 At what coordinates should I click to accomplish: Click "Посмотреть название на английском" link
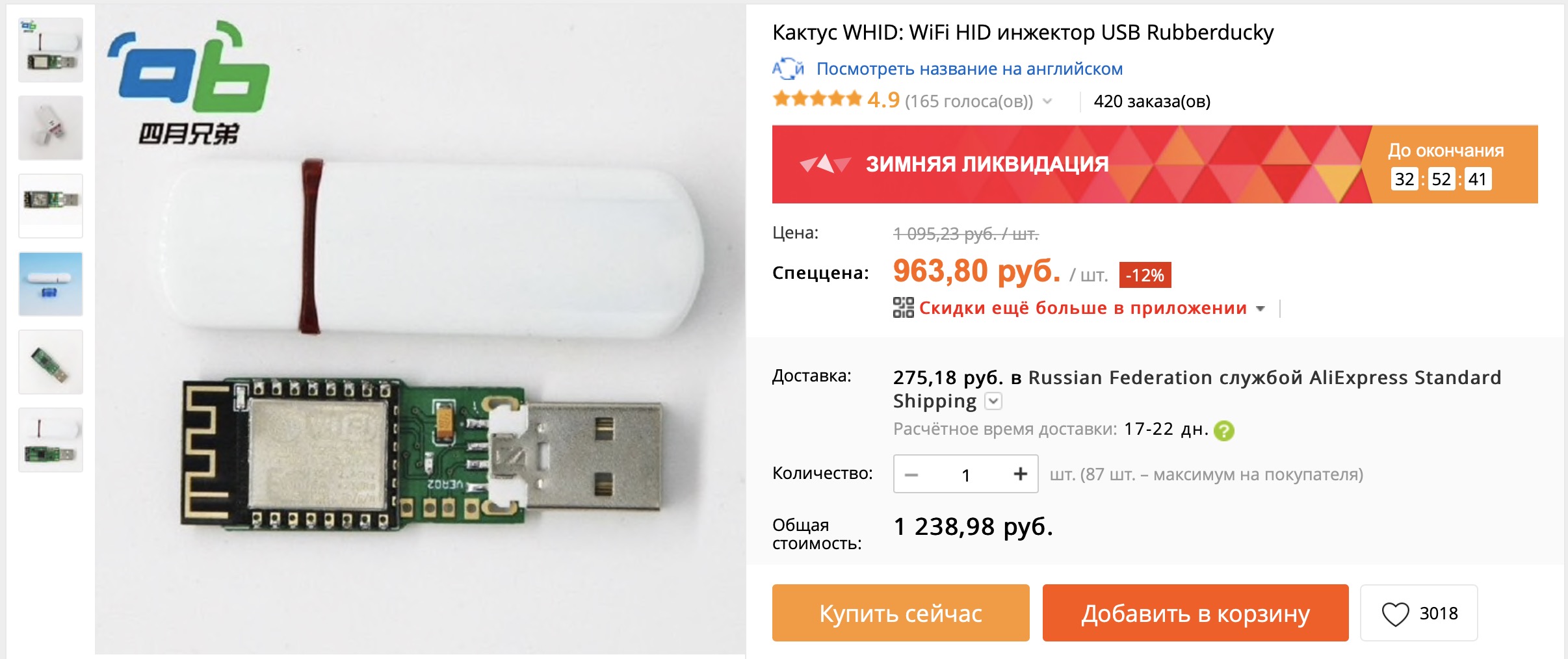click(969, 69)
